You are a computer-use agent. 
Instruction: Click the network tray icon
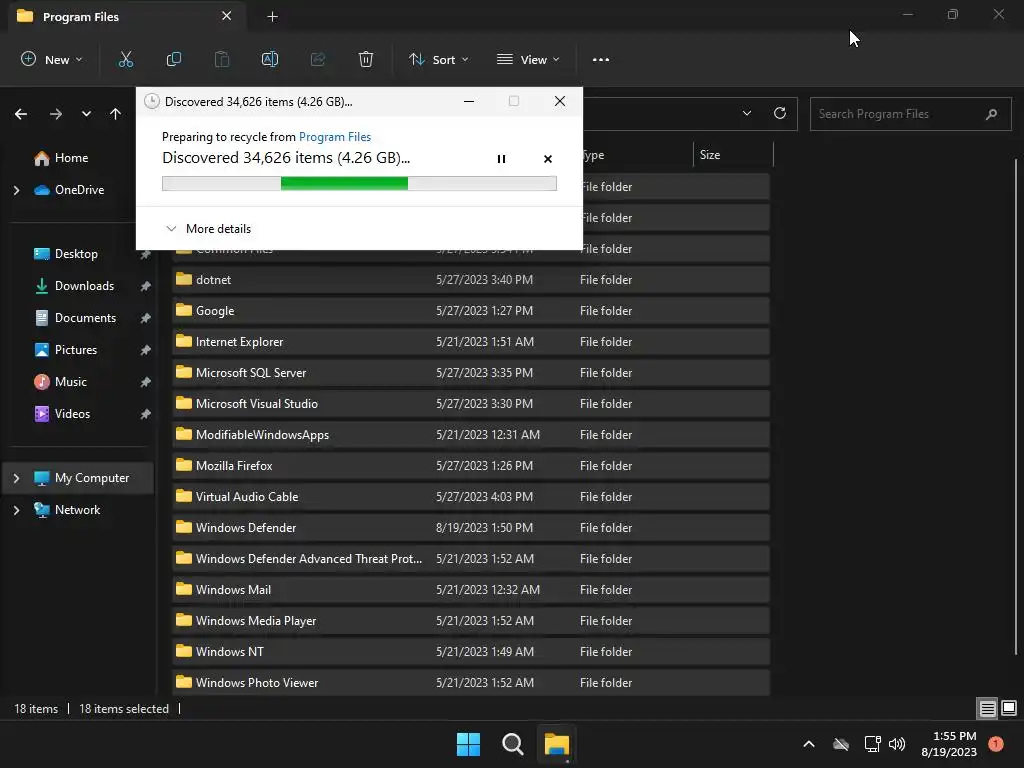click(872, 744)
